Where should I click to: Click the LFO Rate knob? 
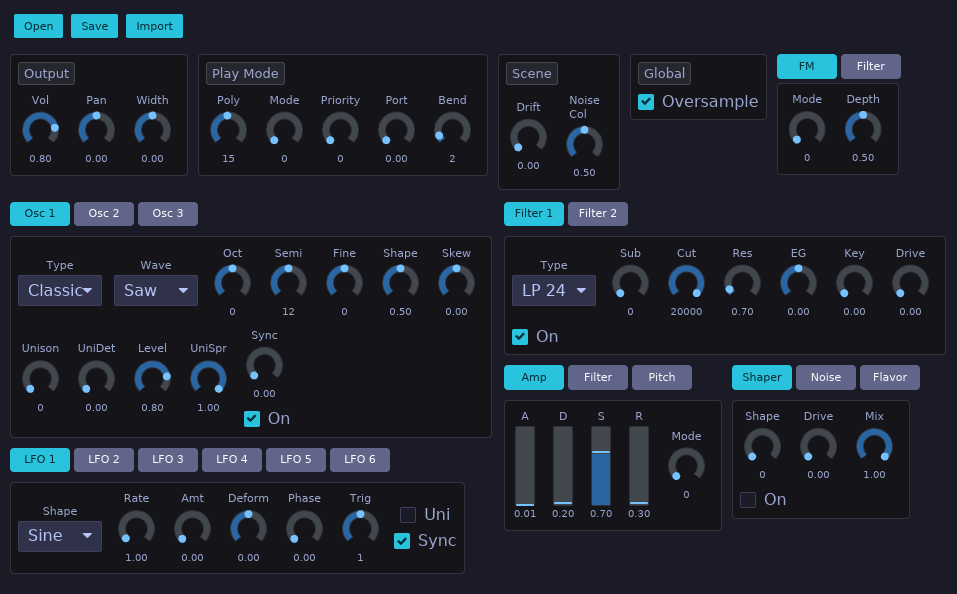click(x=136, y=528)
